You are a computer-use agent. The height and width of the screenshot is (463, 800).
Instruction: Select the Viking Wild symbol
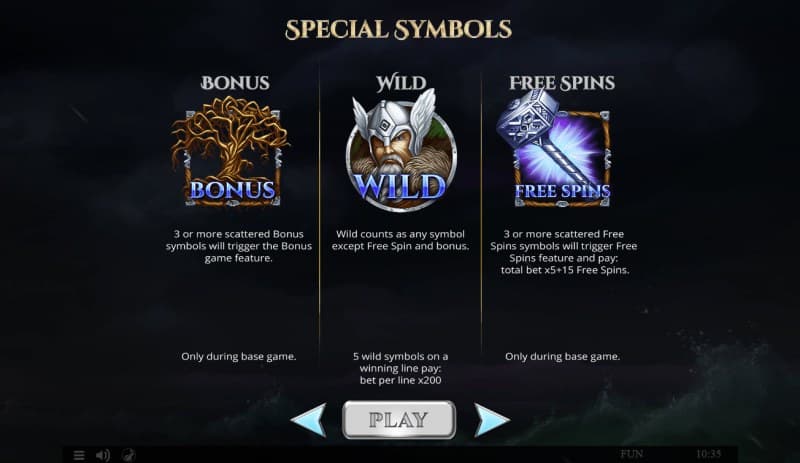[401, 151]
